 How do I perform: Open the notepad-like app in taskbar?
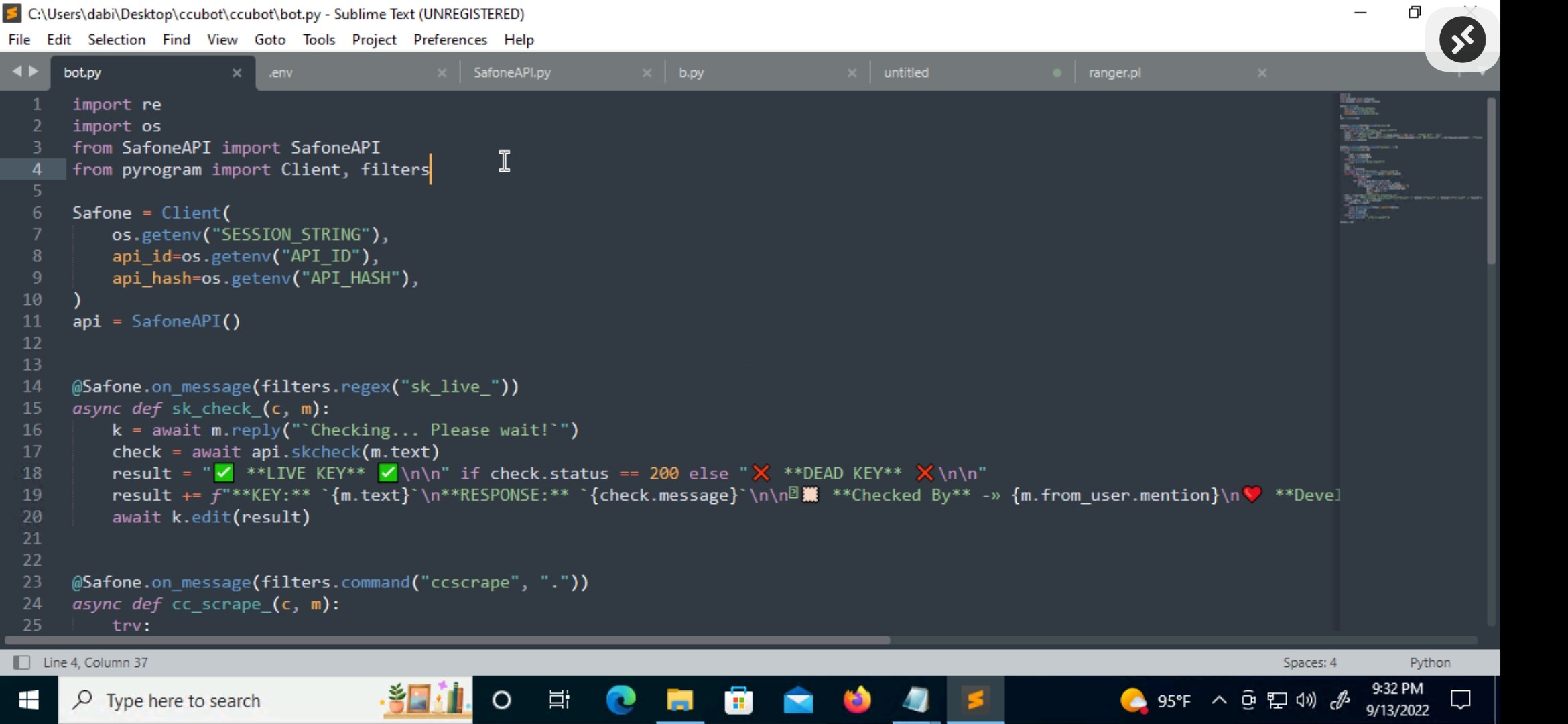[x=916, y=700]
